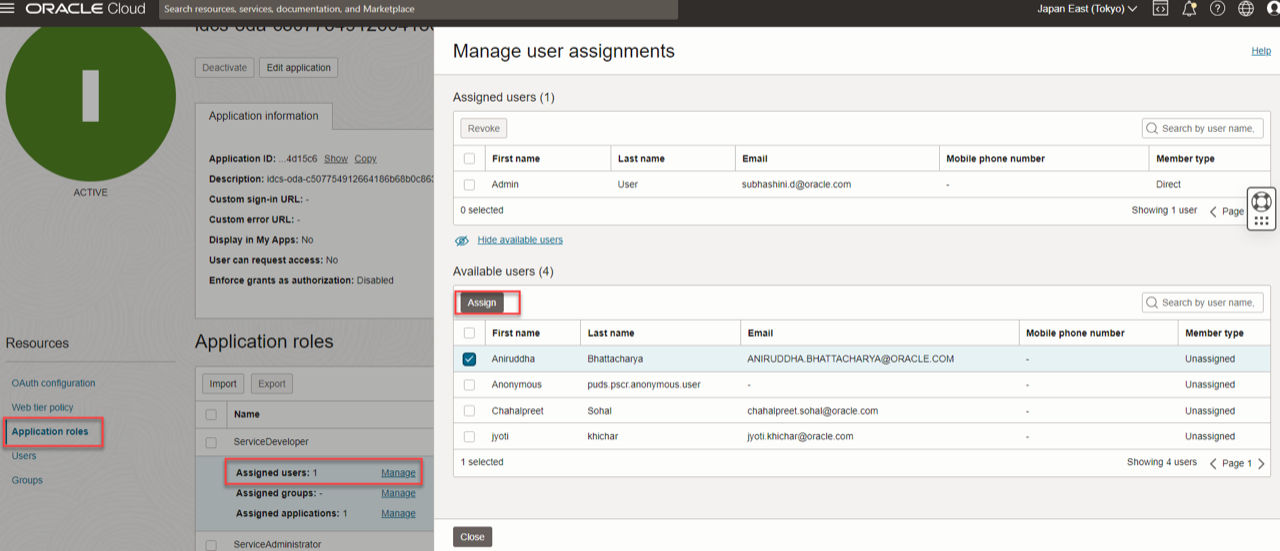1280x551 pixels.
Task: Open the Help link in the panel
Action: coord(1261,51)
